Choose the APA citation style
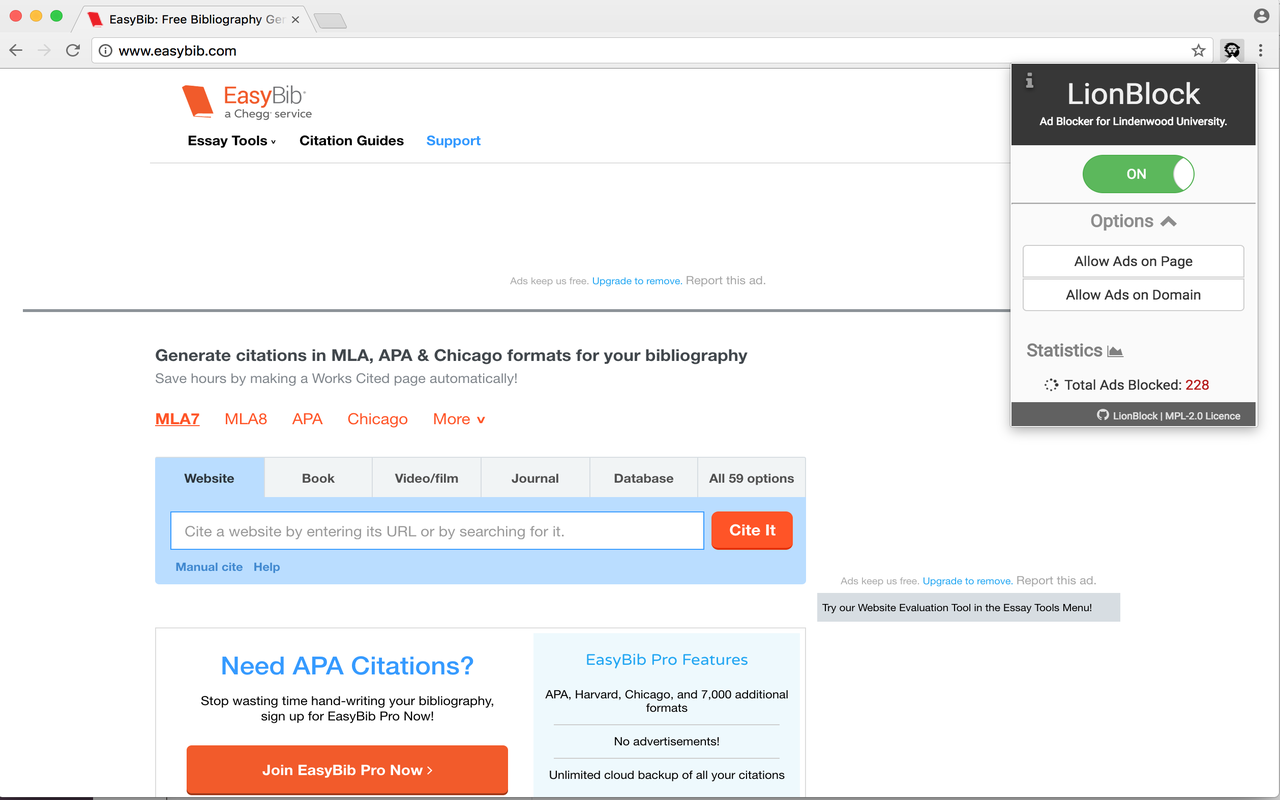1280x800 pixels. pos(307,419)
